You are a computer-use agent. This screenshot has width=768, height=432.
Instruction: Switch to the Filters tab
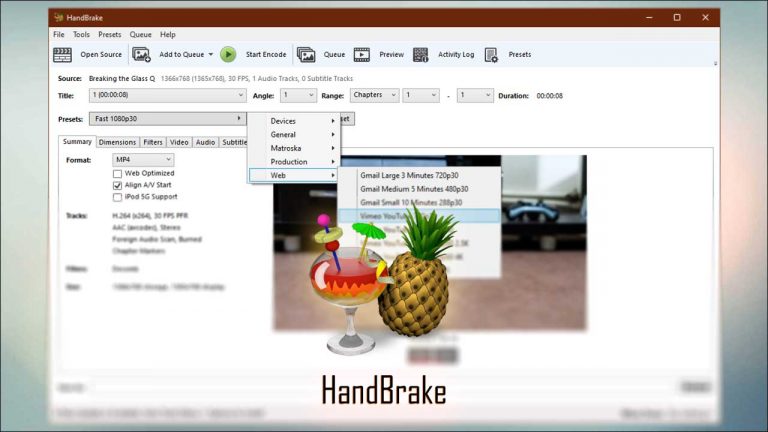click(153, 142)
